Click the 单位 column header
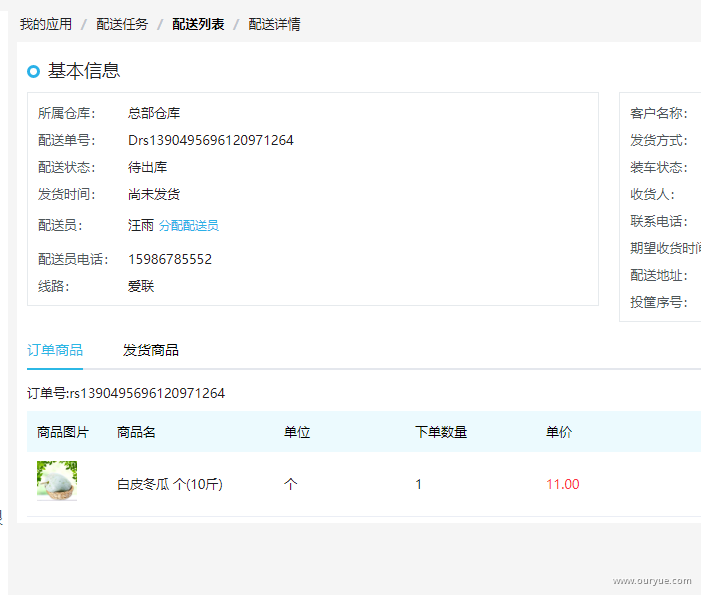The image size is (701, 595). click(x=297, y=432)
